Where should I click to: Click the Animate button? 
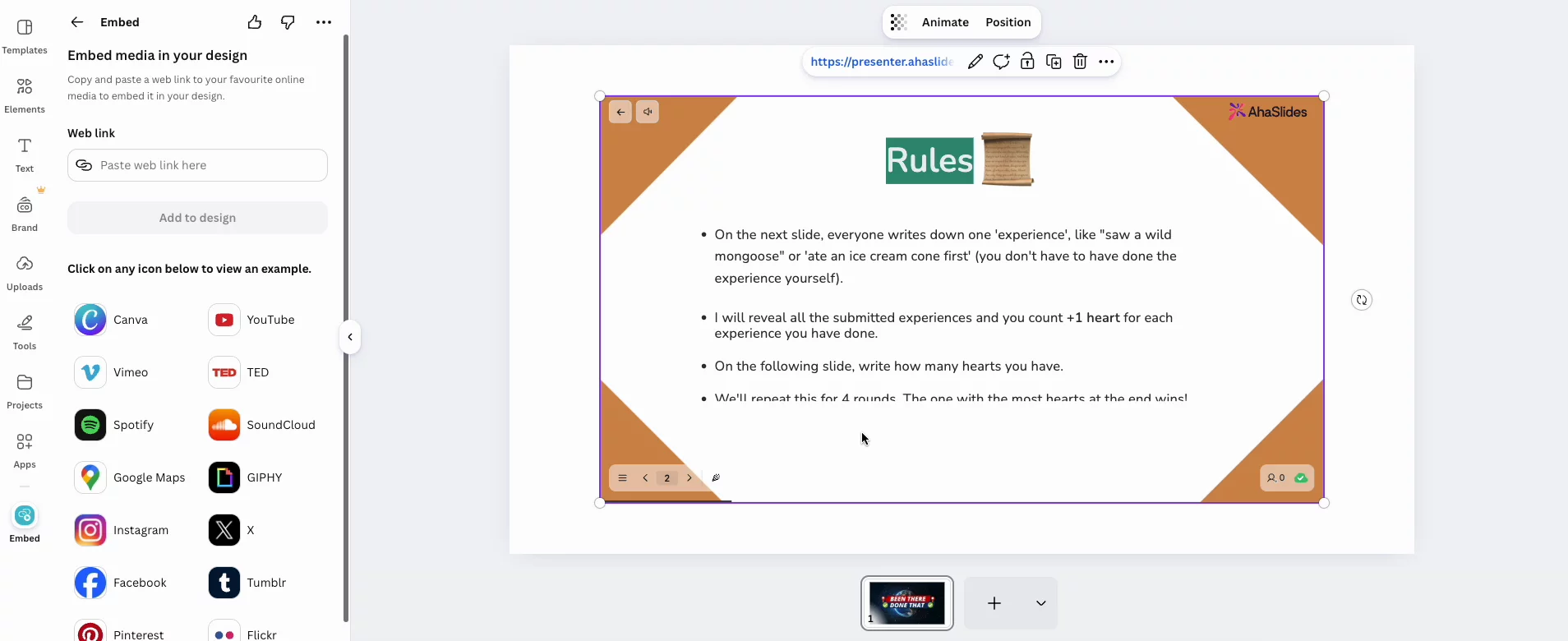(945, 22)
